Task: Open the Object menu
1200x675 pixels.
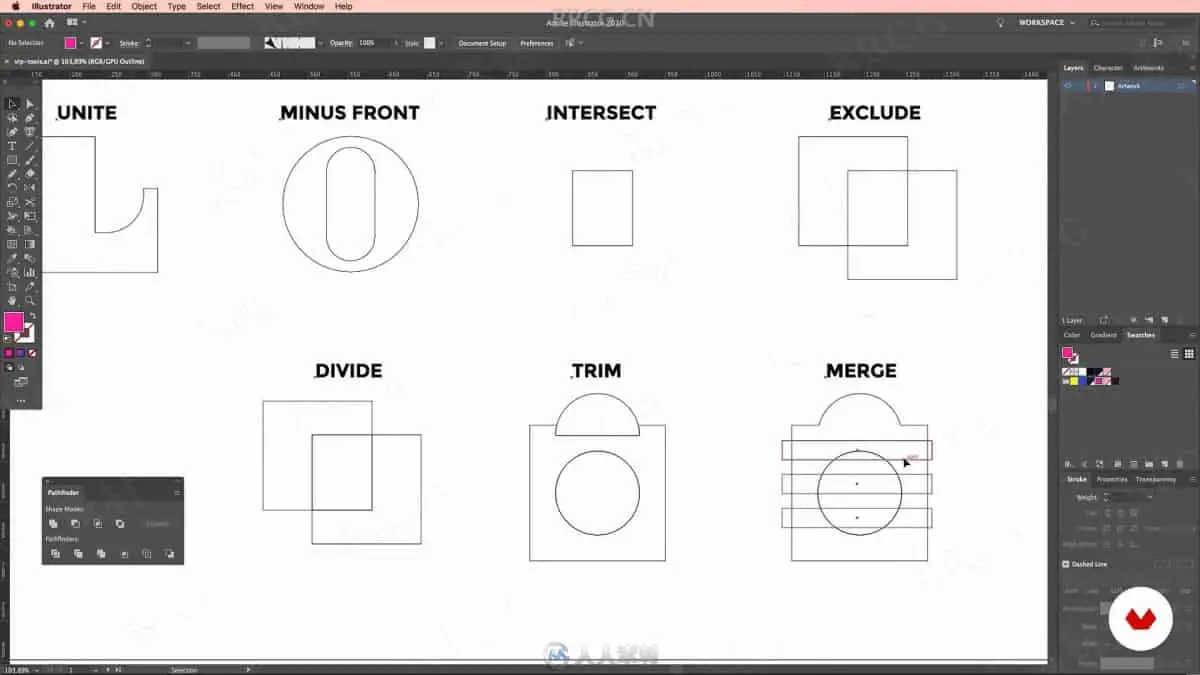Action: coord(144,6)
